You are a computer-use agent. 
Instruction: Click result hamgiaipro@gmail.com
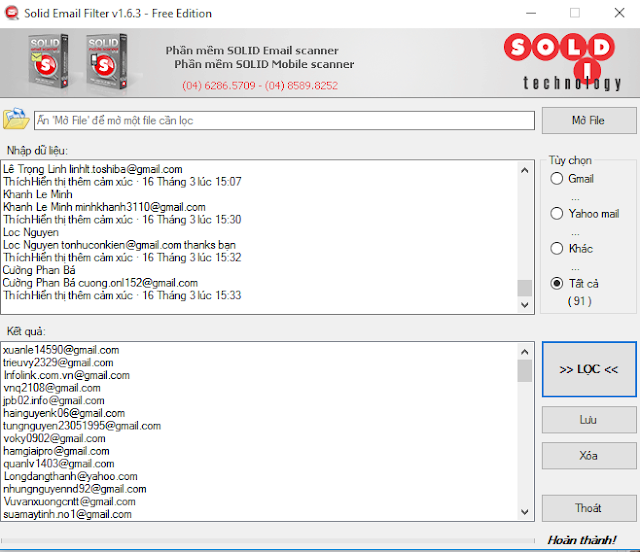[x=56, y=451]
